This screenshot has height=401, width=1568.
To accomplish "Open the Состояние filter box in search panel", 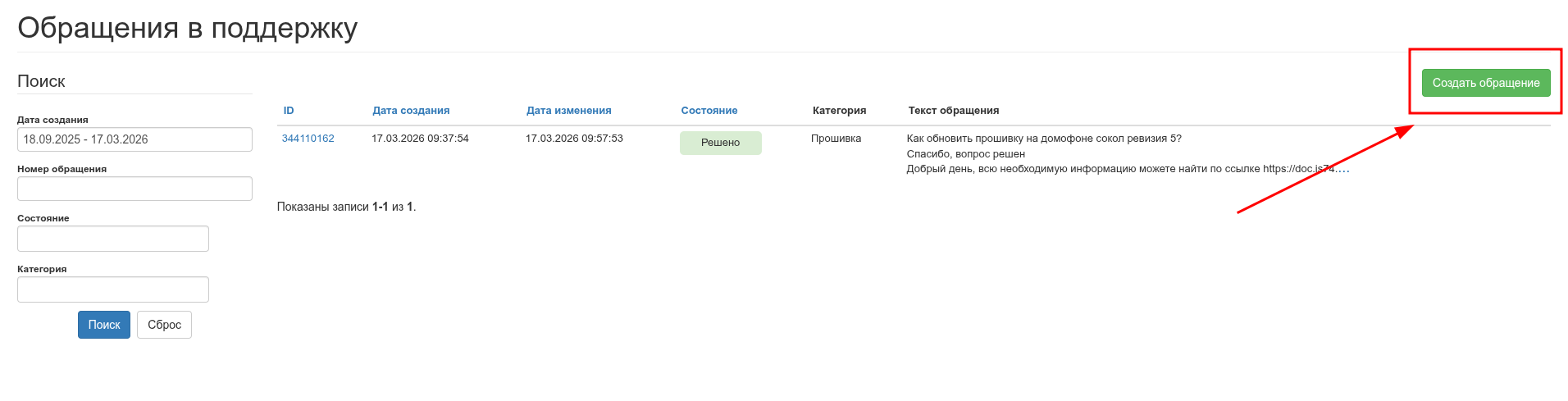I will (x=113, y=239).
